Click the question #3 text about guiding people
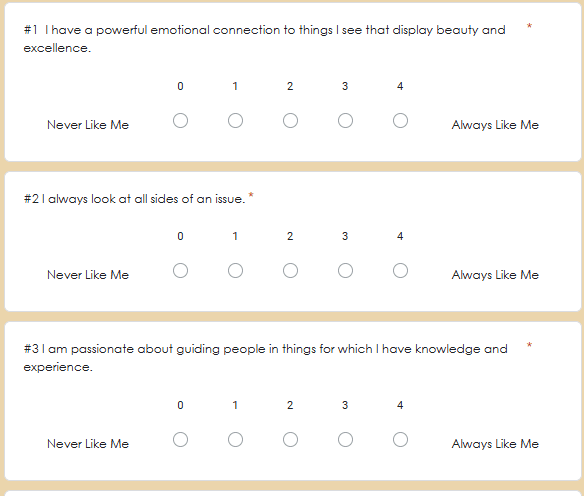 click(x=265, y=358)
